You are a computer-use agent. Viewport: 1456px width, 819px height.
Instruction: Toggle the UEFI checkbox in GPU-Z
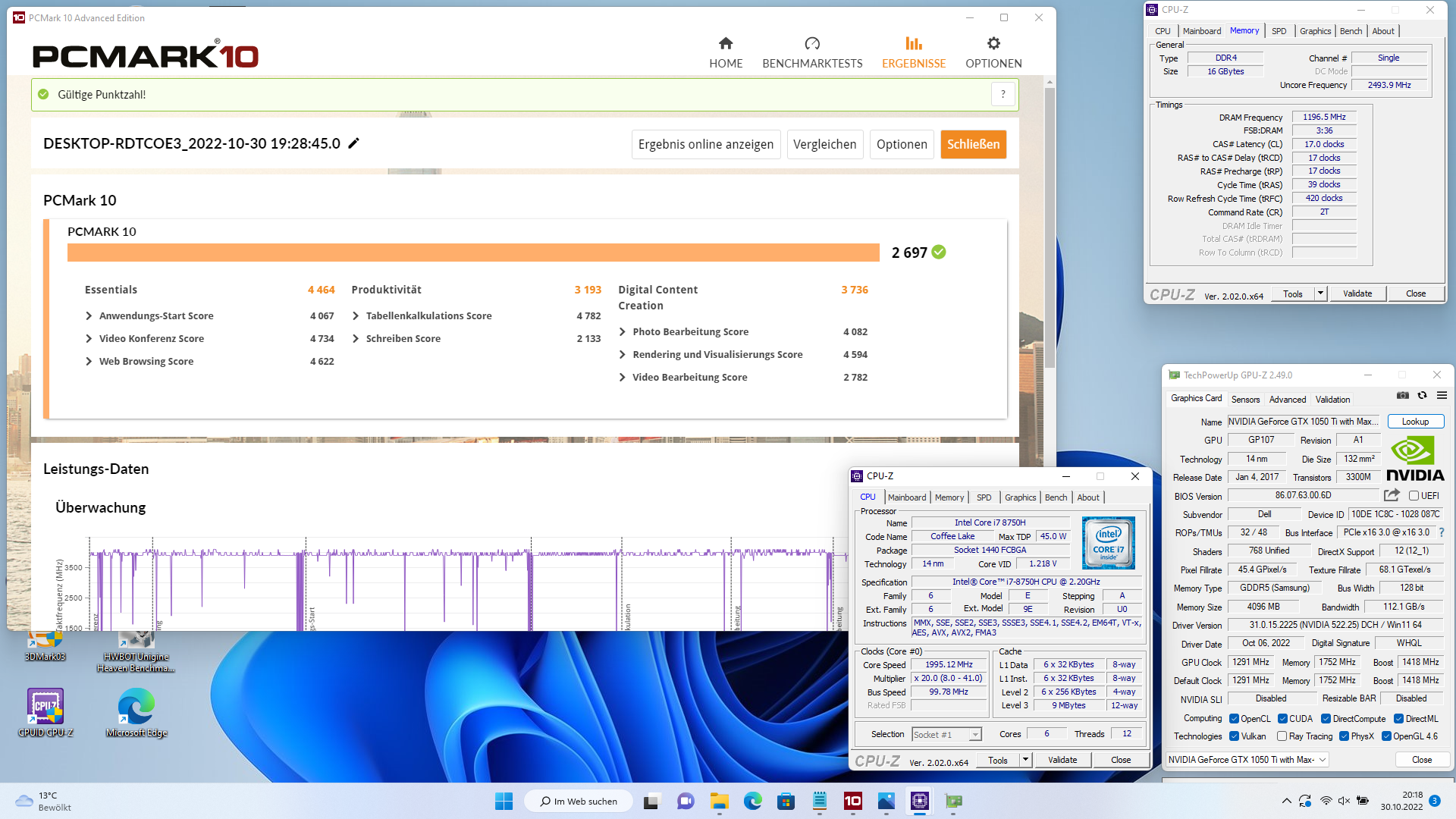pos(1414,496)
